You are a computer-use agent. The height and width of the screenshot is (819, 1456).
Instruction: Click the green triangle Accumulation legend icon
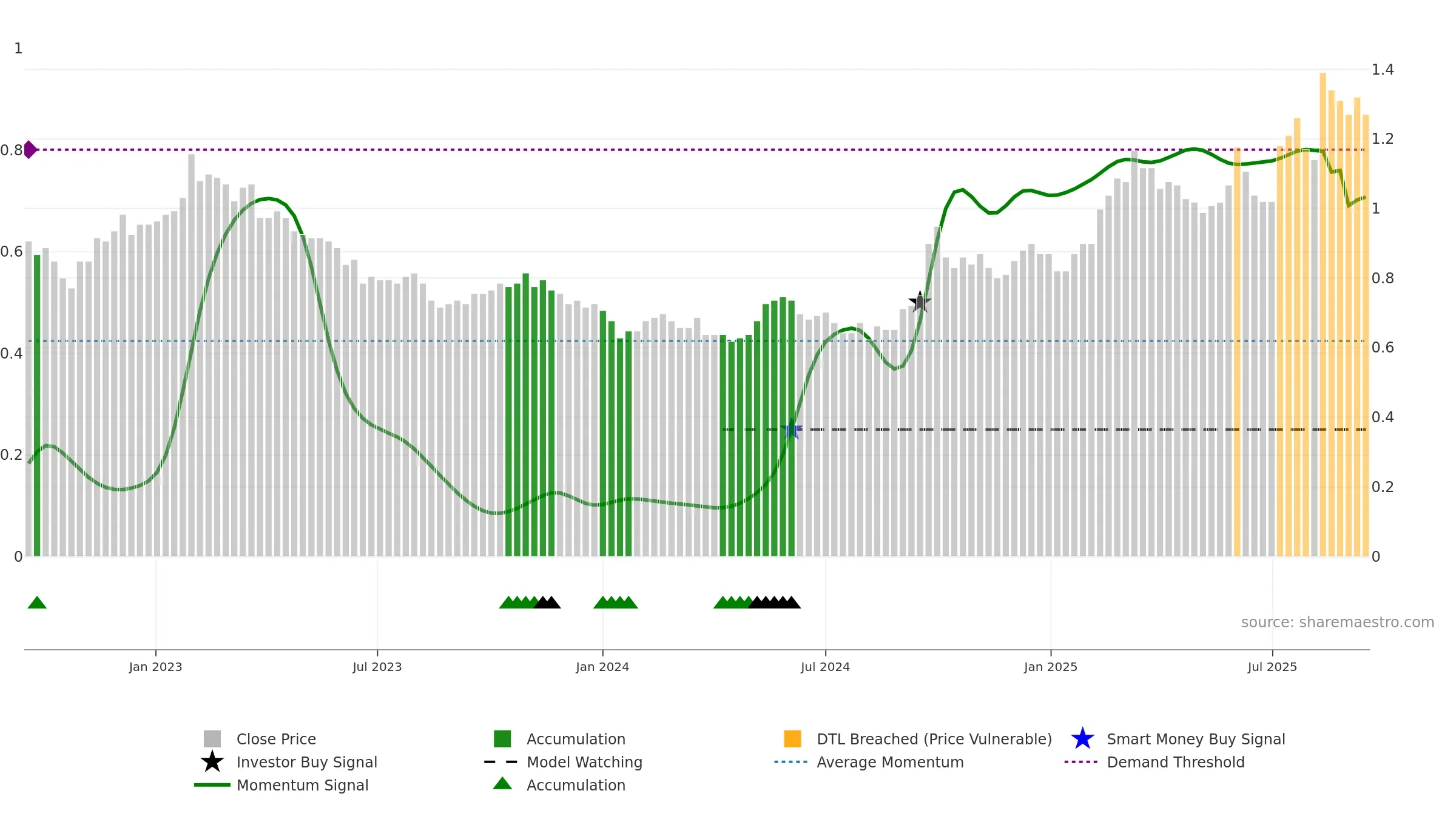point(502,784)
